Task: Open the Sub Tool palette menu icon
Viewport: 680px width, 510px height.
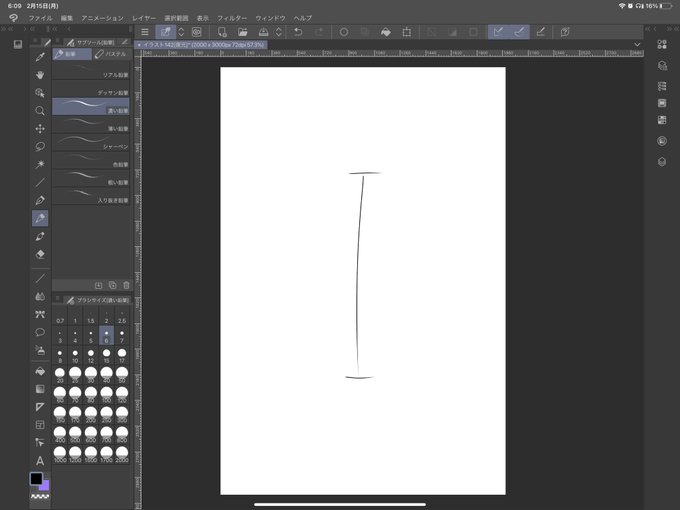Action: click(x=57, y=41)
